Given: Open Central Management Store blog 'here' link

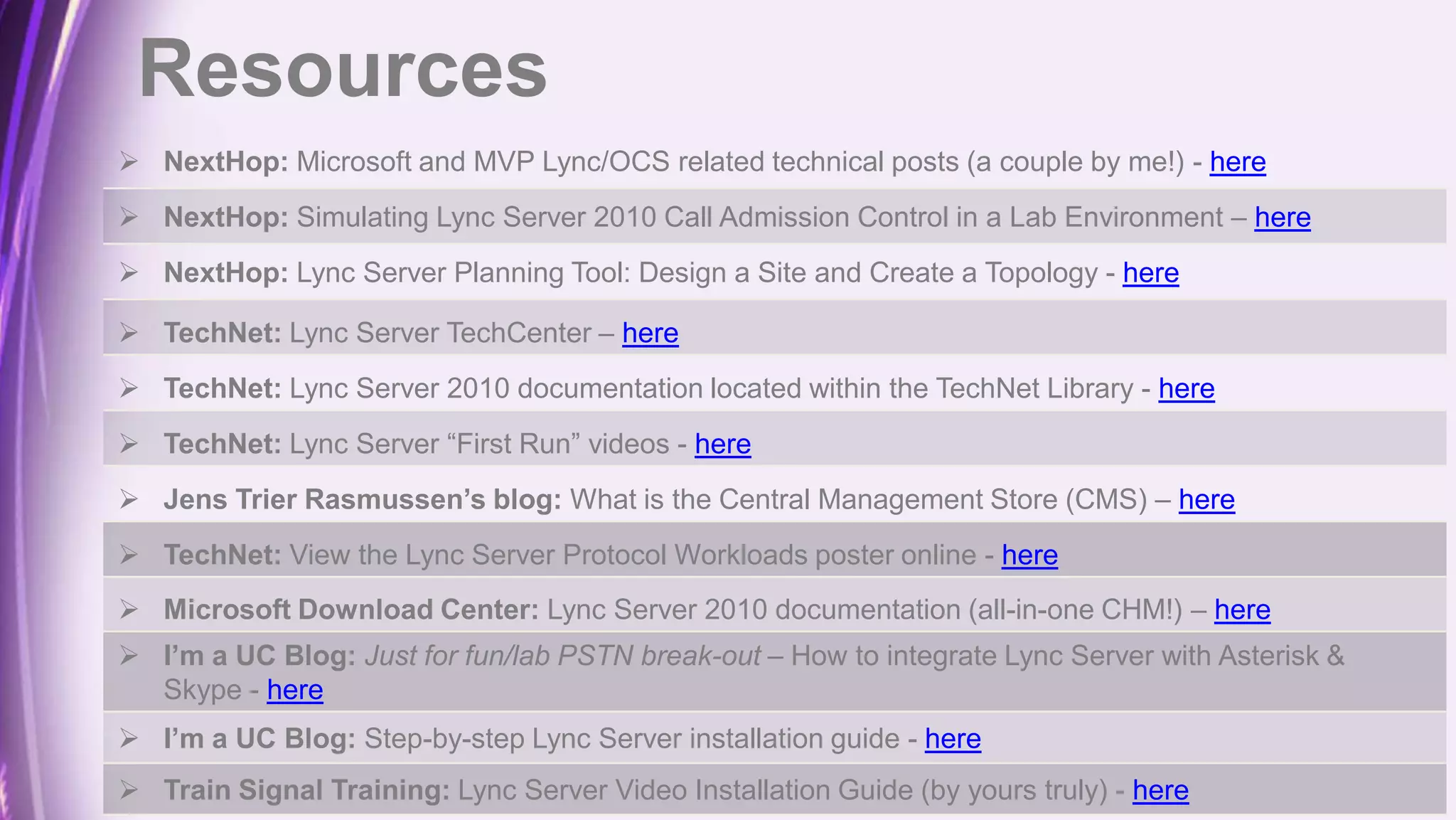Looking at the screenshot, I should [x=1206, y=499].
